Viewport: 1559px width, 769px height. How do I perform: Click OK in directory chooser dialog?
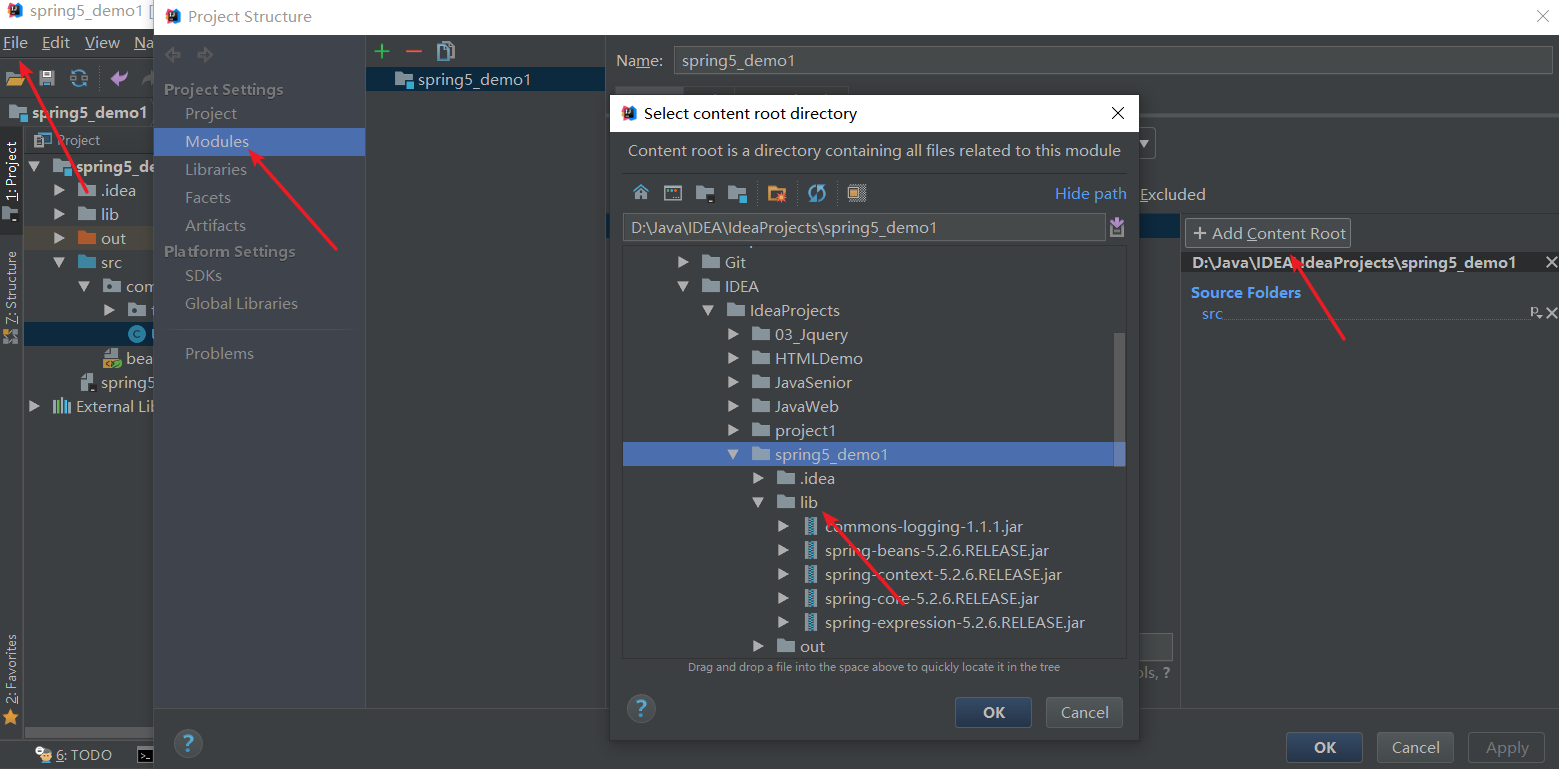coord(994,712)
